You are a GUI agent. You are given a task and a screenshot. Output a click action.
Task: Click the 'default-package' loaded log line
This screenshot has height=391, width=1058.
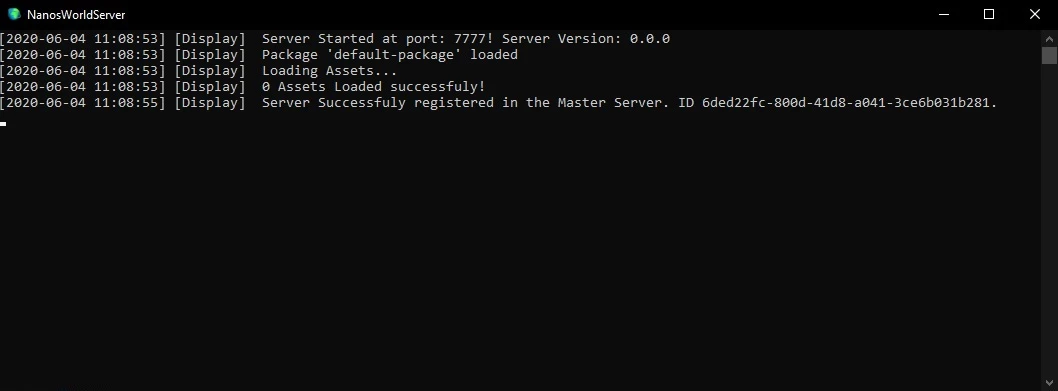pyautogui.click(x=259, y=55)
